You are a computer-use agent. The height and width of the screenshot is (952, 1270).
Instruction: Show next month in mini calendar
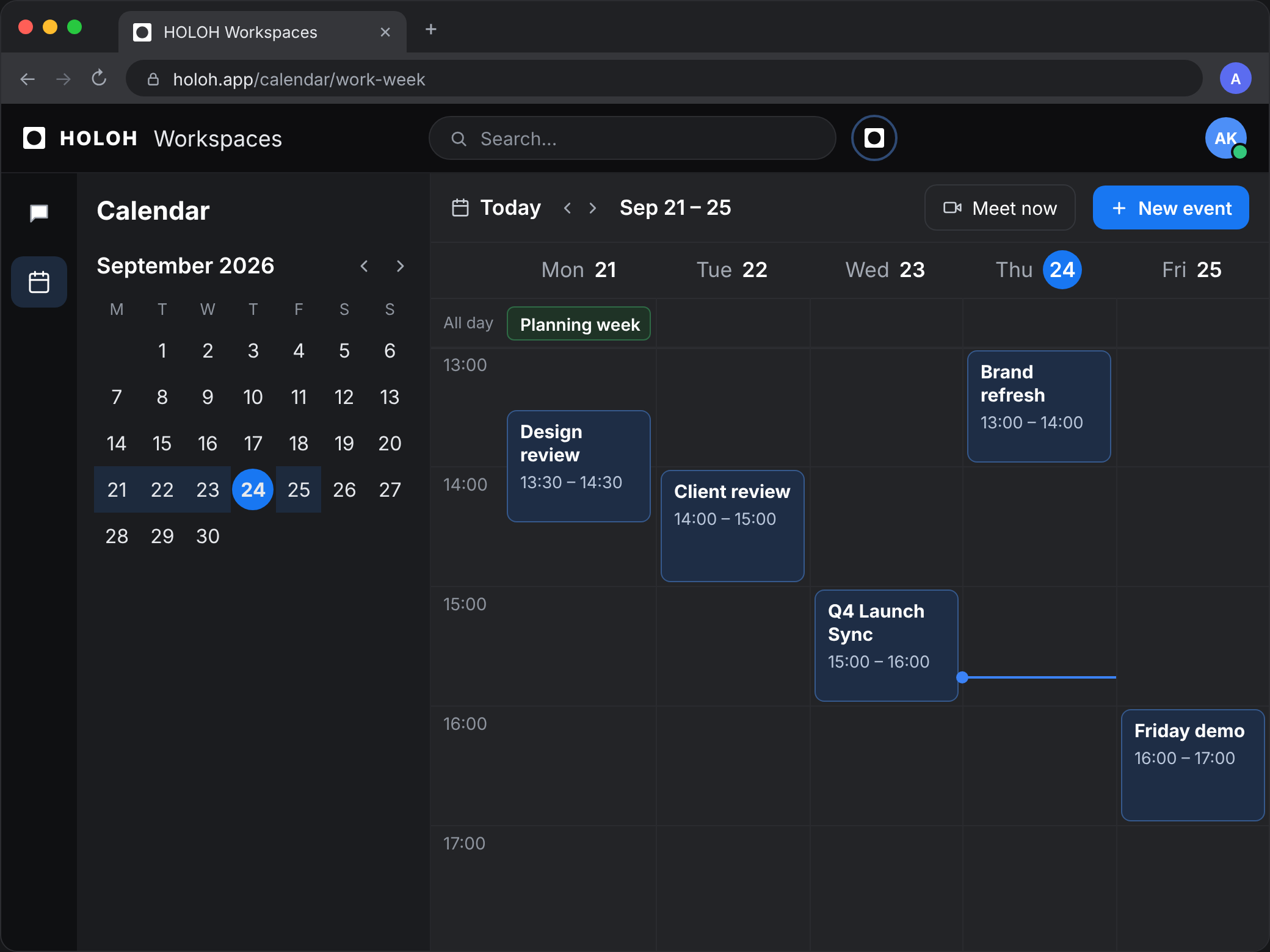pyautogui.click(x=401, y=266)
